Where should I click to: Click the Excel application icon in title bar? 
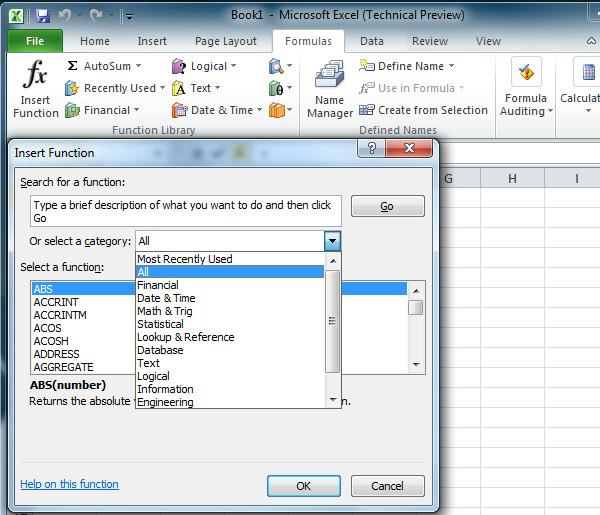point(16,16)
